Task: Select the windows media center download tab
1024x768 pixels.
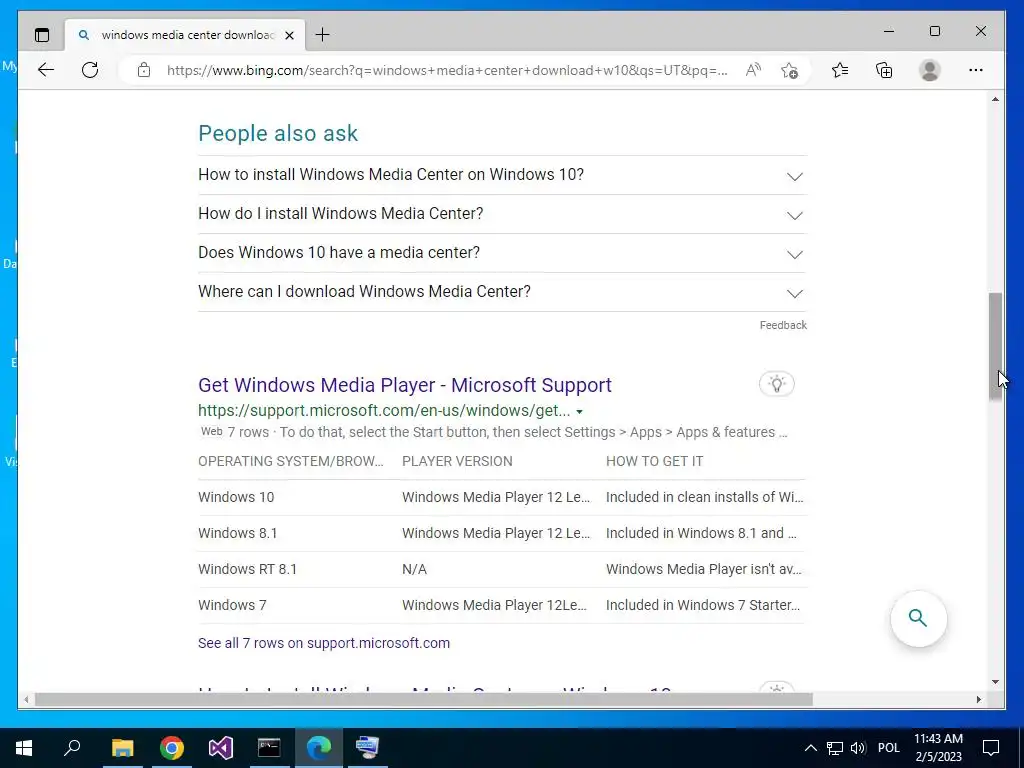Action: [185, 35]
